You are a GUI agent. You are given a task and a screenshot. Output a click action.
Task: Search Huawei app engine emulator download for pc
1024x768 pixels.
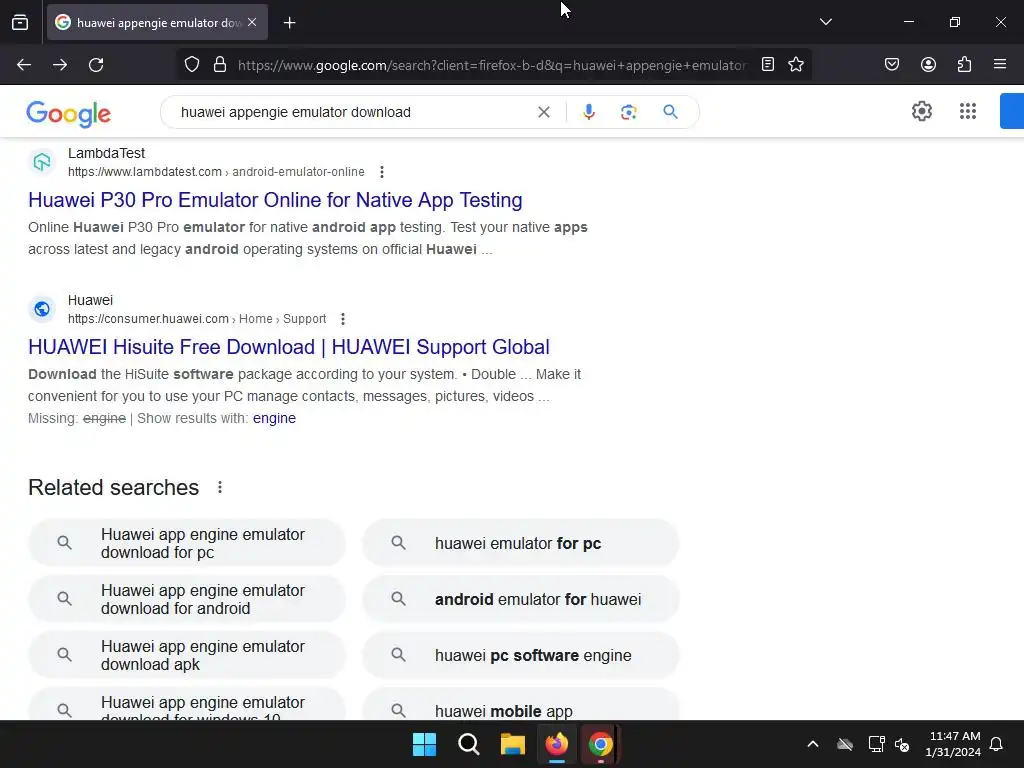(x=187, y=543)
